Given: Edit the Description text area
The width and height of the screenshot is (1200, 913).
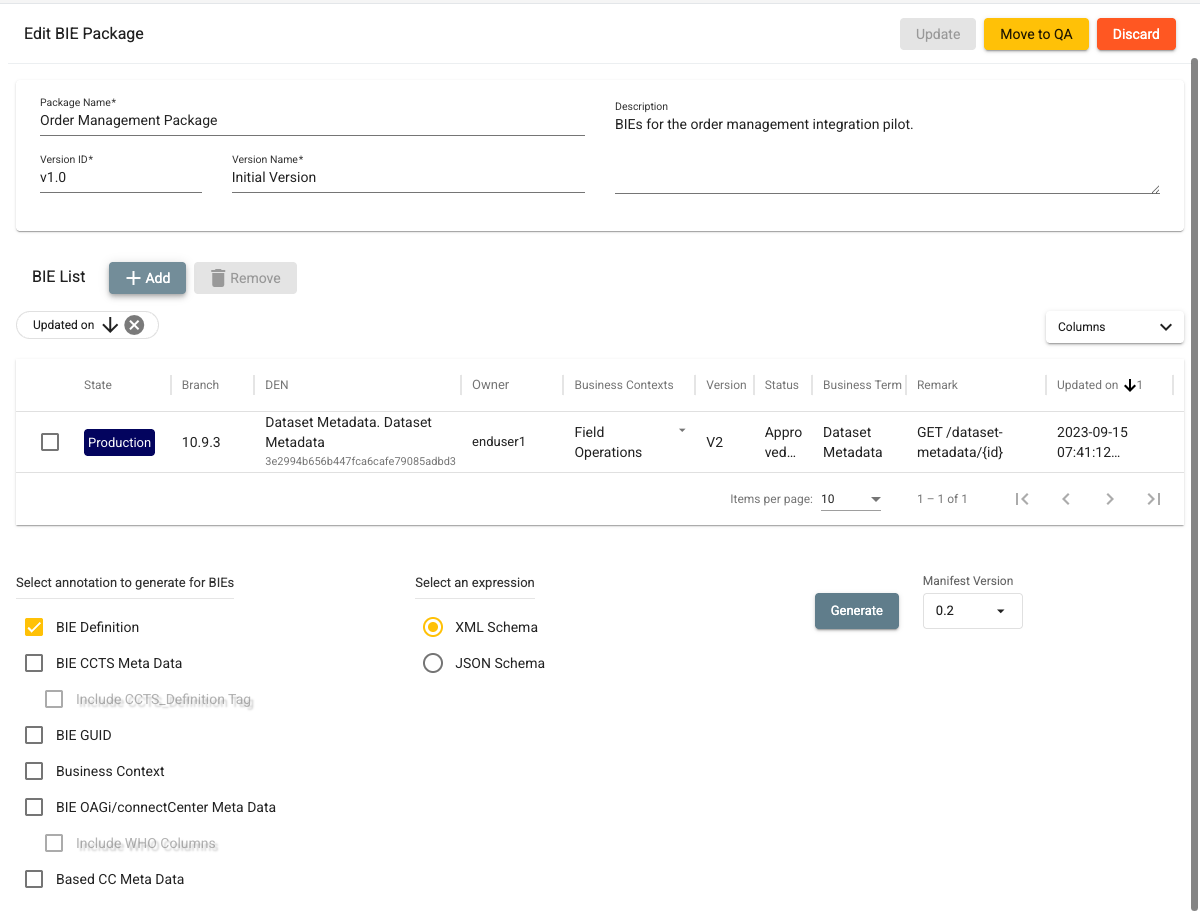Looking at the screenshot, I should pyautogui.click(x=887, y=154).
